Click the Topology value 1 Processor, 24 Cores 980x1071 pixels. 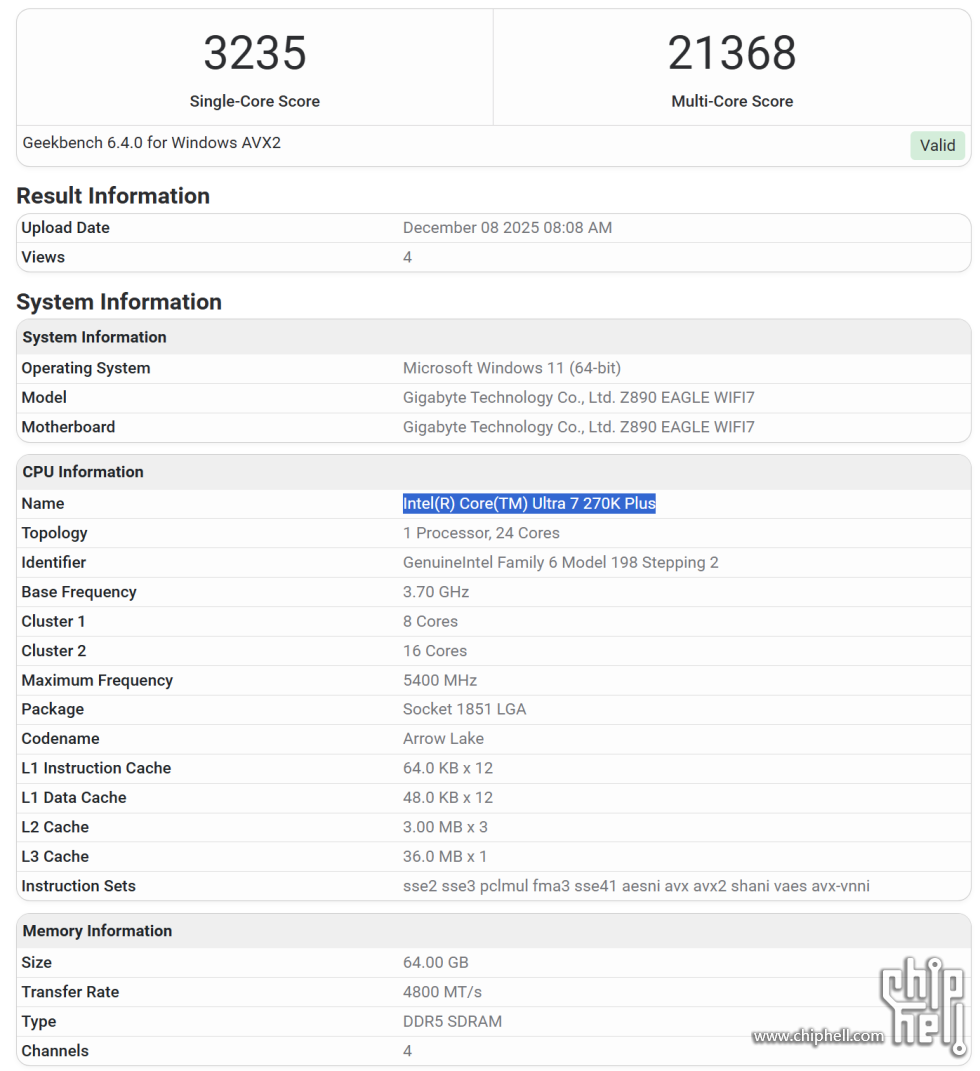coord(481,533)
